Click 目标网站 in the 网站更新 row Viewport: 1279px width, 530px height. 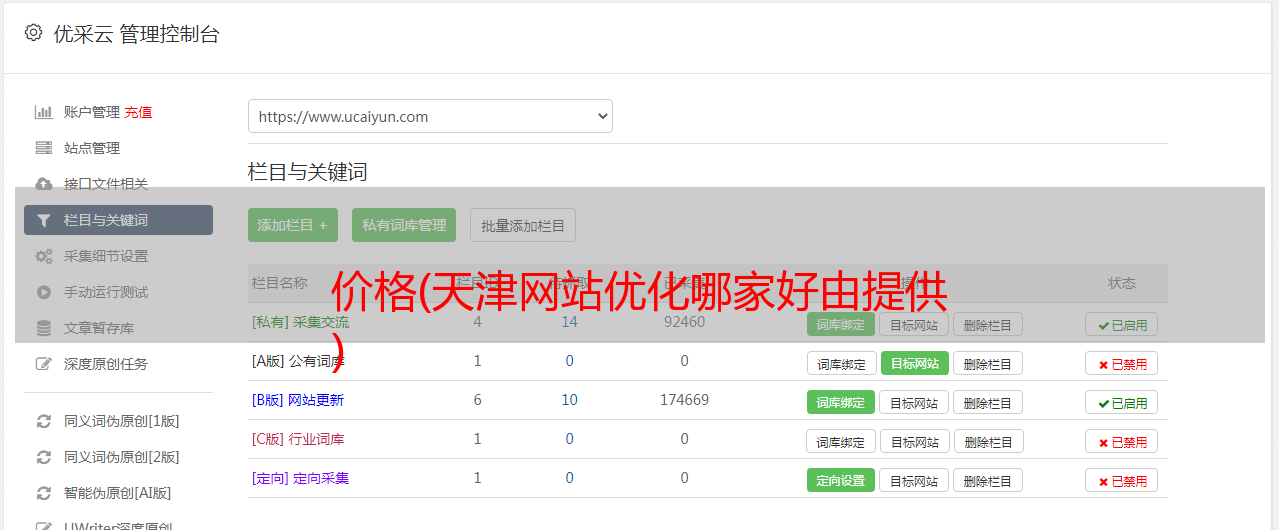(914, 402)
